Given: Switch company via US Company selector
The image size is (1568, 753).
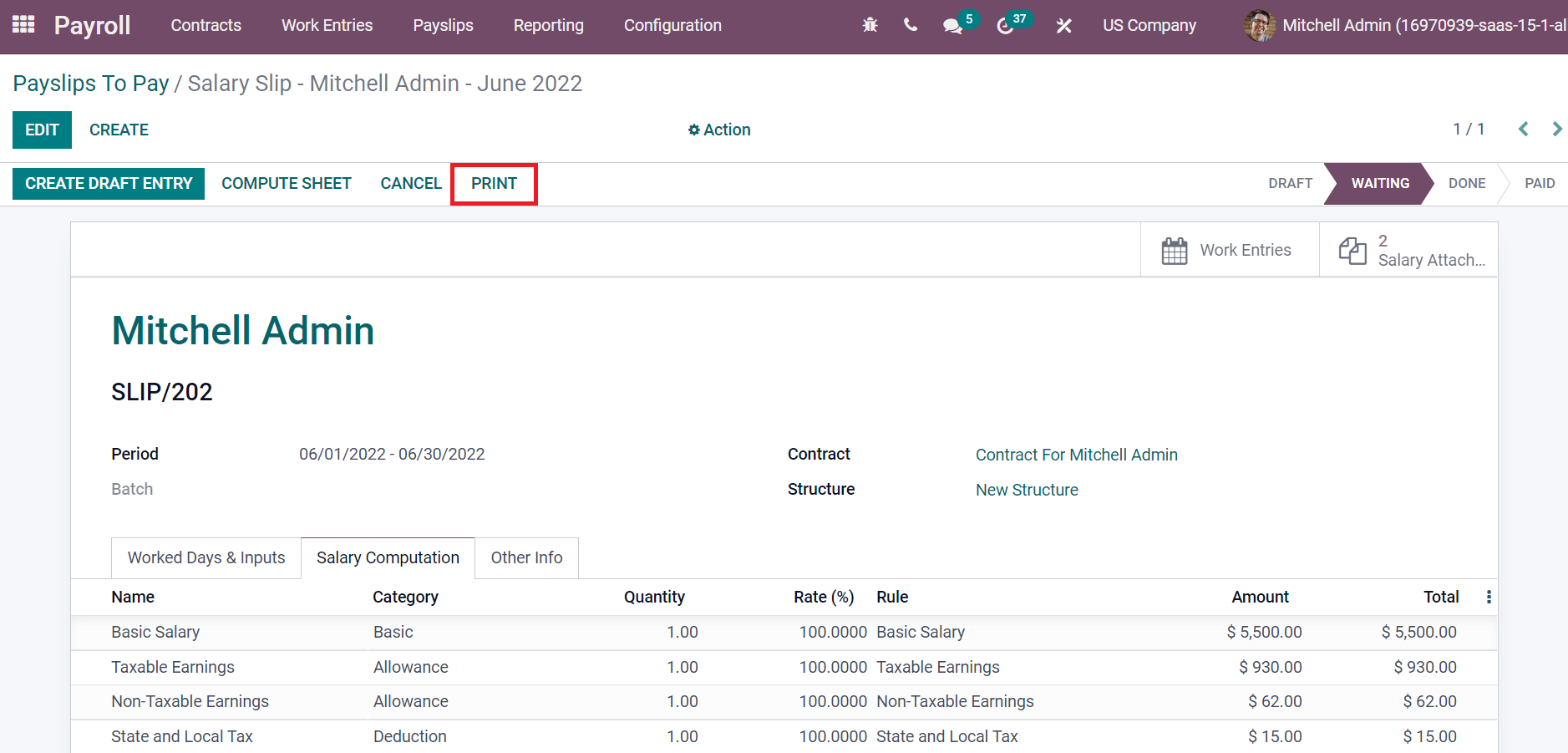Looking at the screenshot, I should click(x=1149, y=25).
